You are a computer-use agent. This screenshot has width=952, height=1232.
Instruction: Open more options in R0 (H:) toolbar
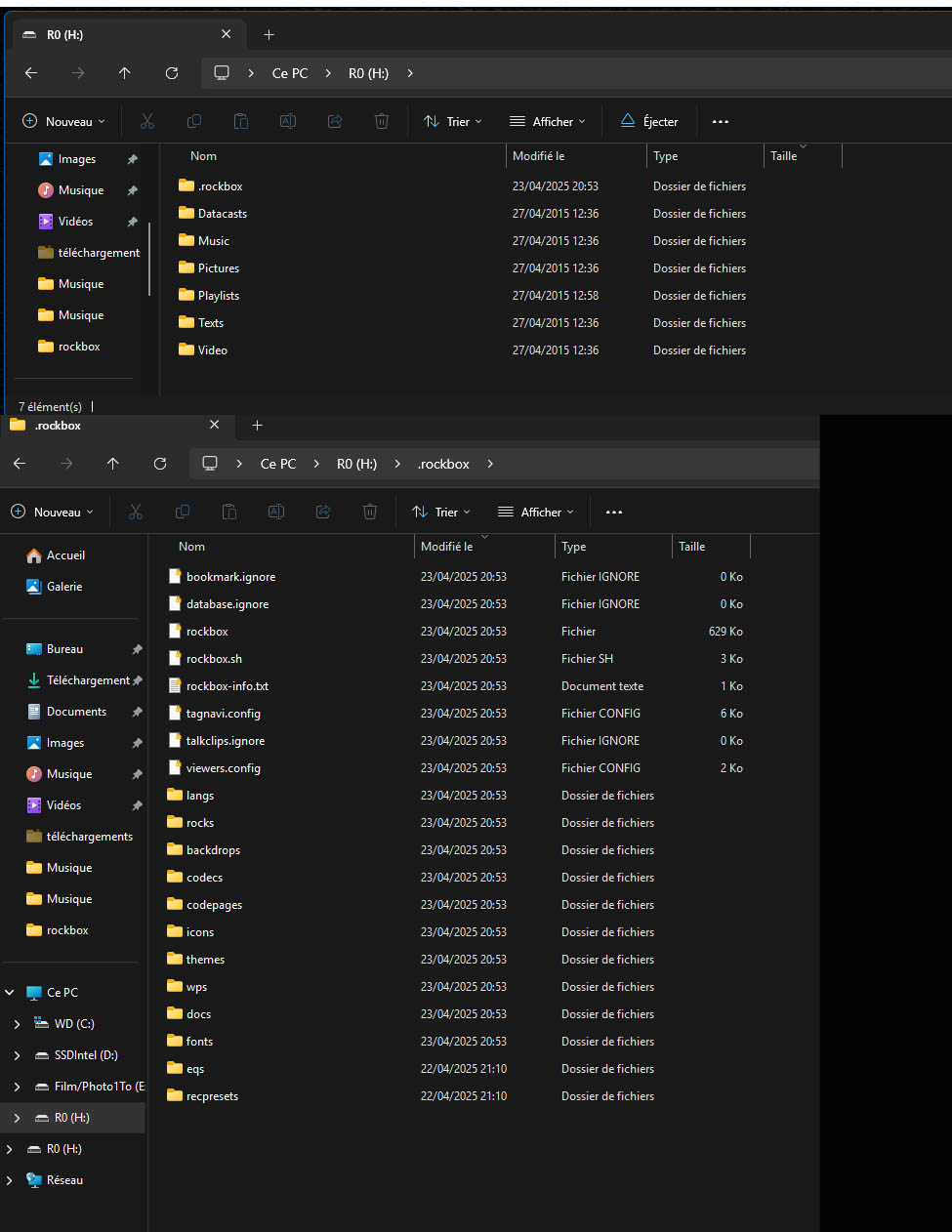coord(721,121)
